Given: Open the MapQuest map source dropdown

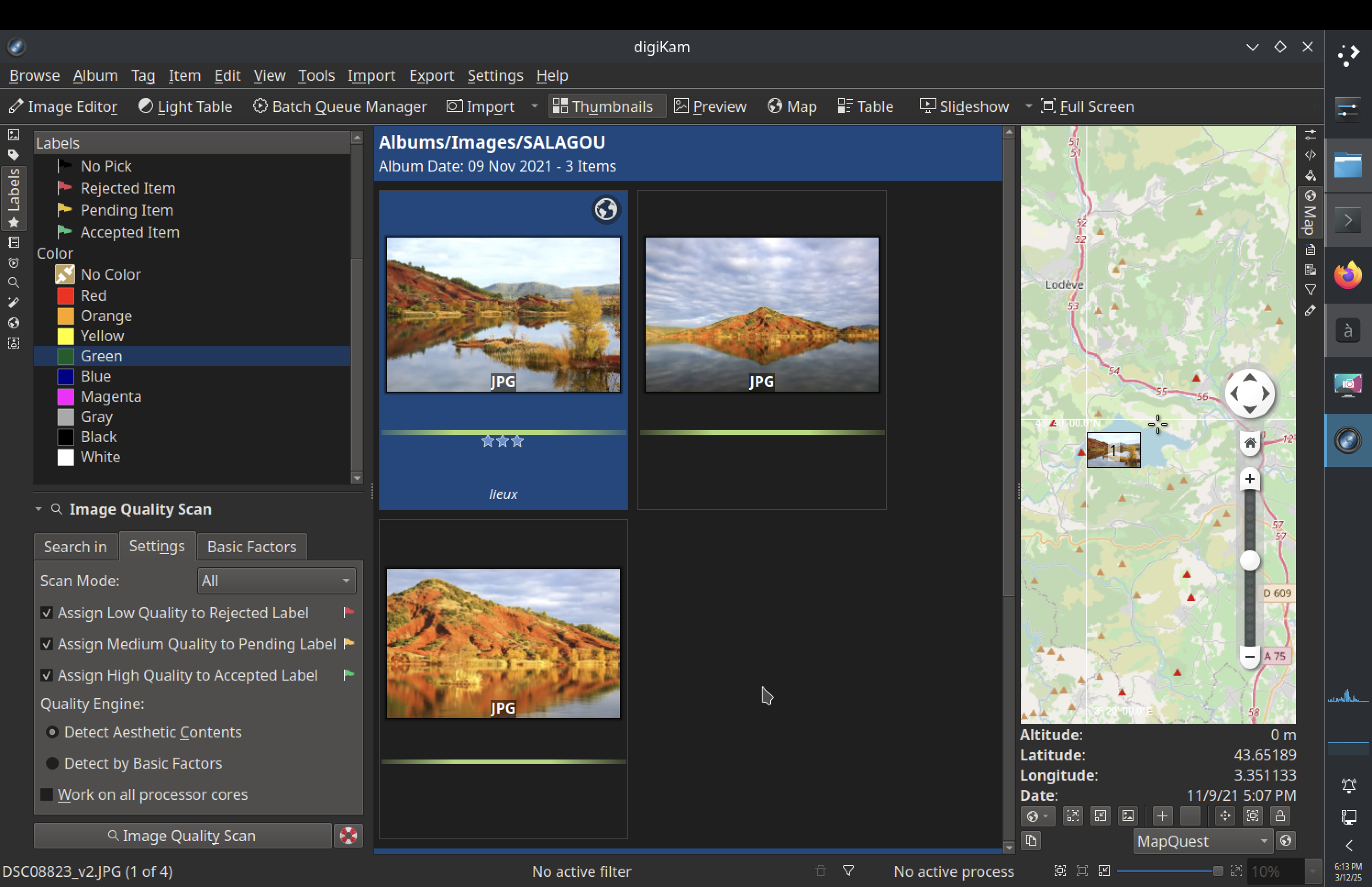Looking at the screenshot, I should click(x=1202, y=842).
